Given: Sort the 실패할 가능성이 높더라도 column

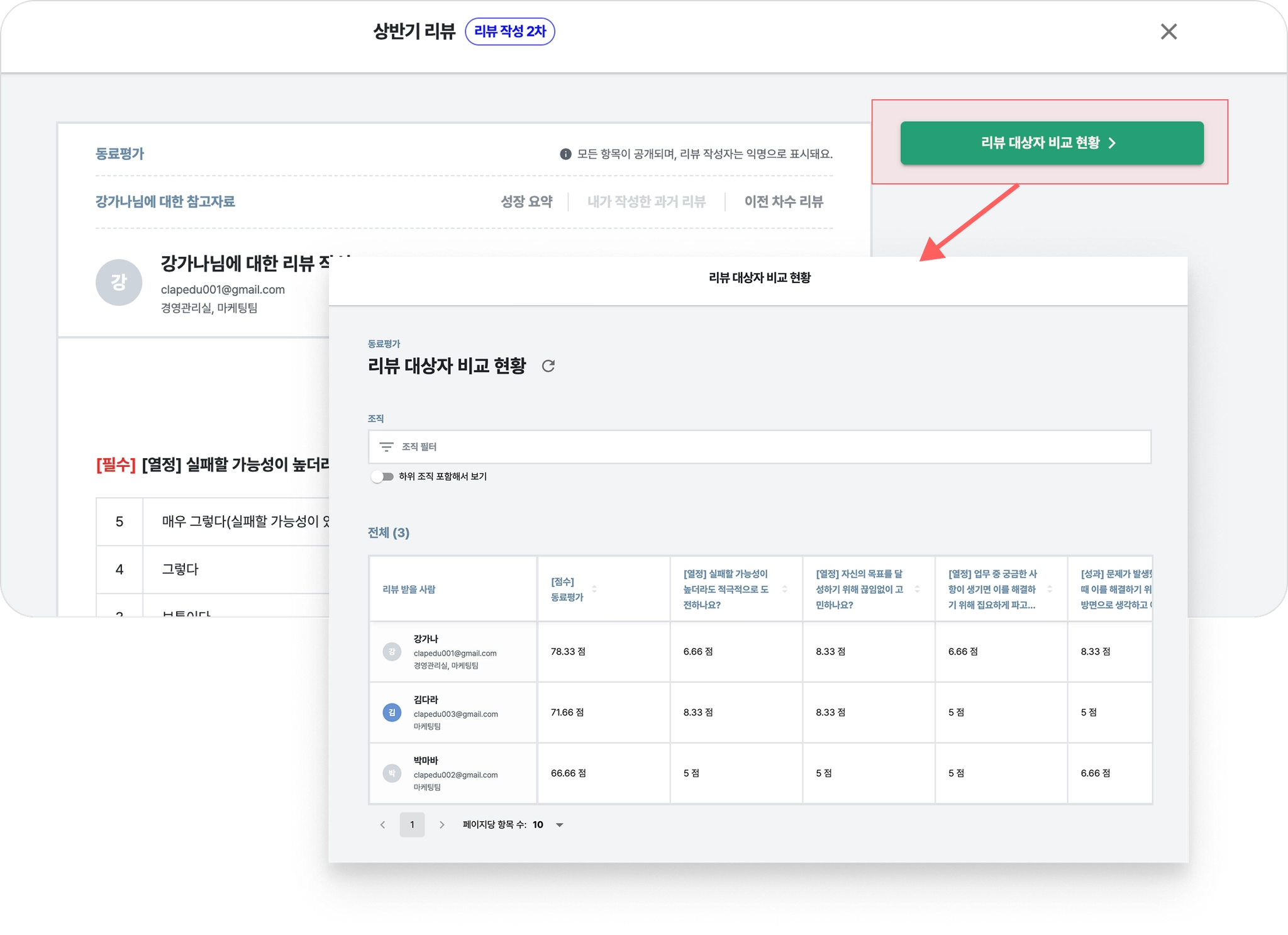Looking at the screenshot, I should (784, 589).
